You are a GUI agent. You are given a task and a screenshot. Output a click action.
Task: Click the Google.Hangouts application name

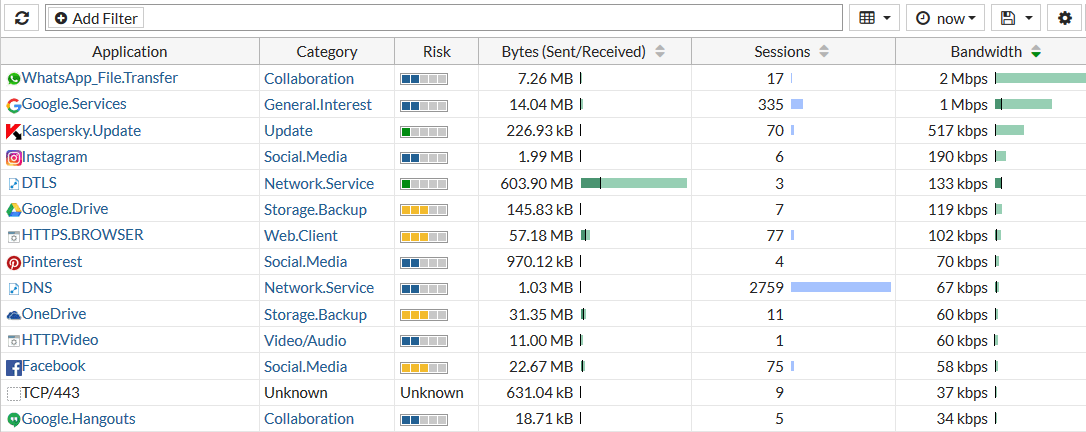pyautogui.click(x=79, y=418)
